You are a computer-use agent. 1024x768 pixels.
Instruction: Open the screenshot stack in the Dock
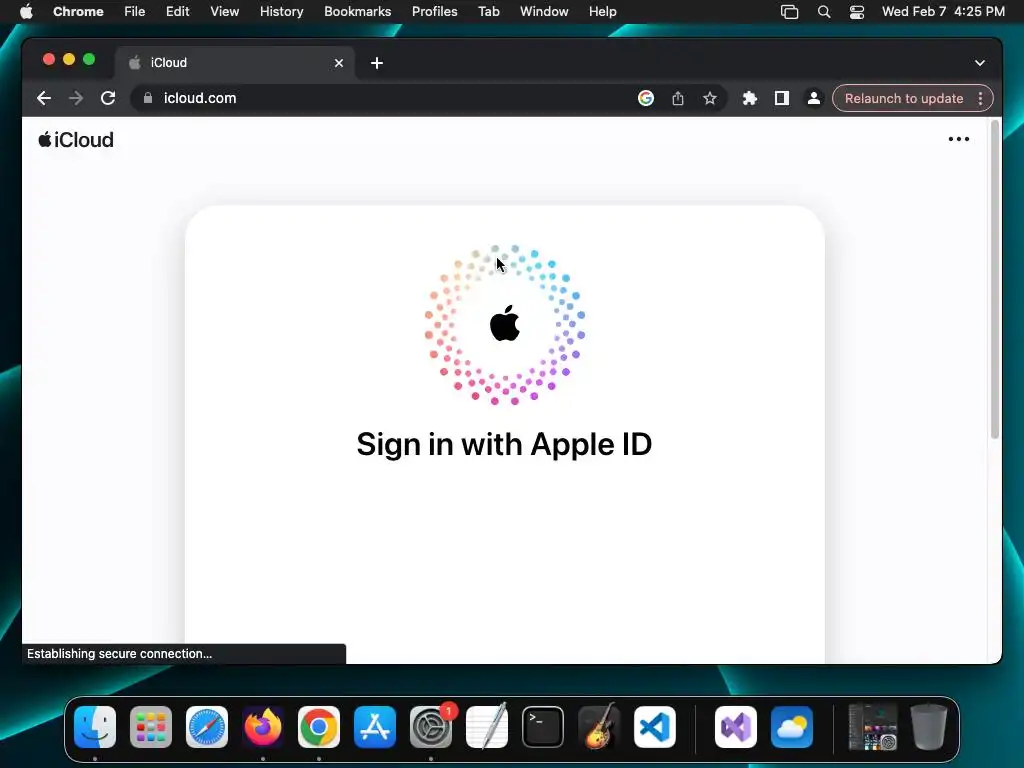873,727
